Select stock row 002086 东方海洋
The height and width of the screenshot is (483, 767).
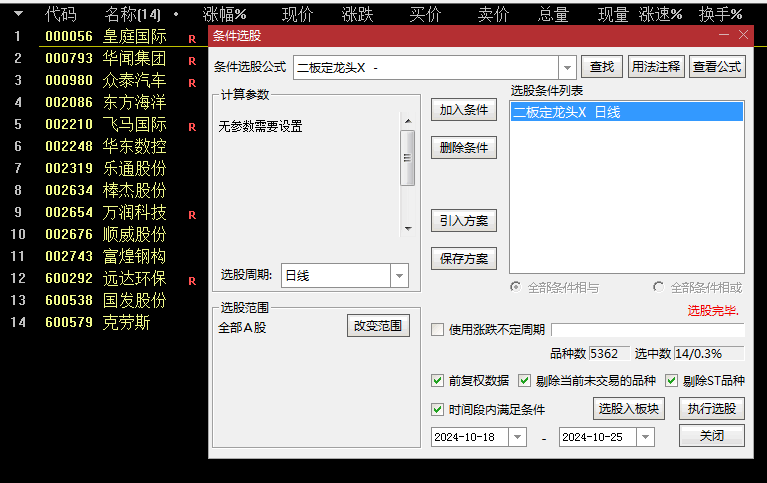tap(105, 102)
